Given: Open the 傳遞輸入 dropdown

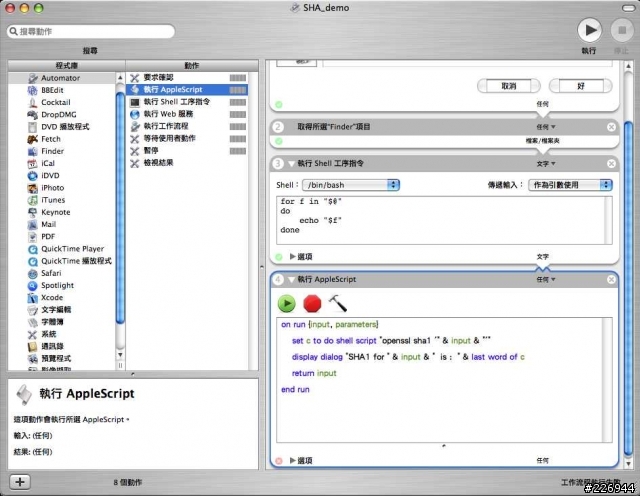Looking at the screenshot, I should click(x=570, y=185).
